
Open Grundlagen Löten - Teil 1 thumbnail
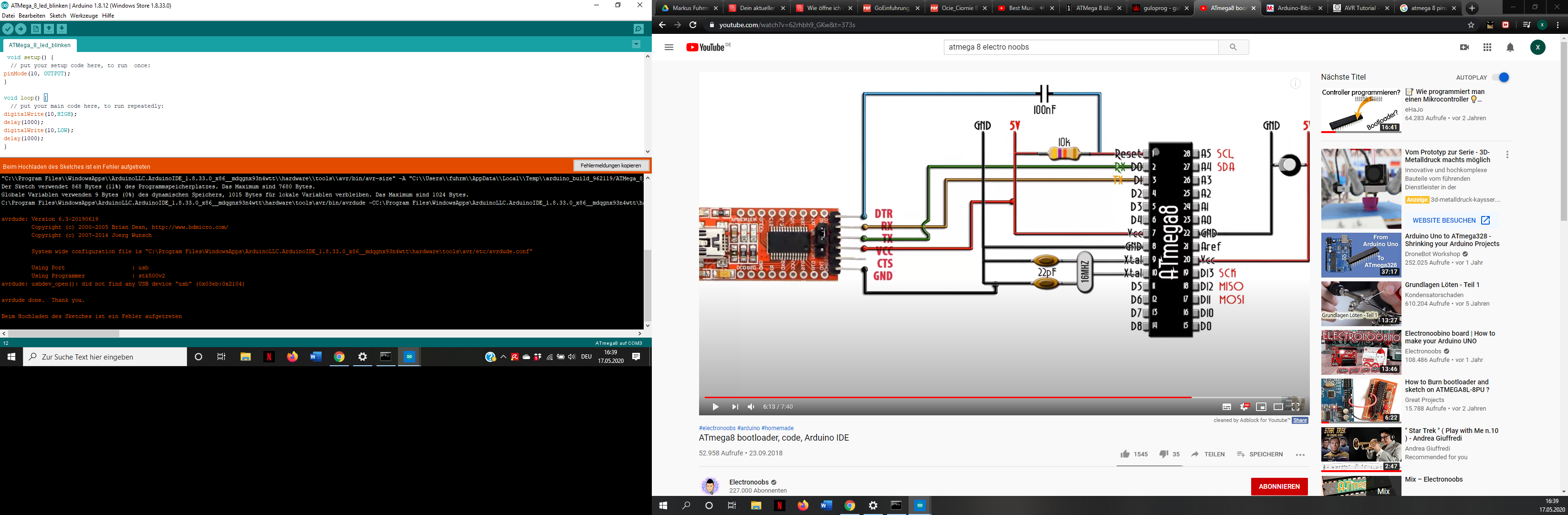(x=1361, y=303)
